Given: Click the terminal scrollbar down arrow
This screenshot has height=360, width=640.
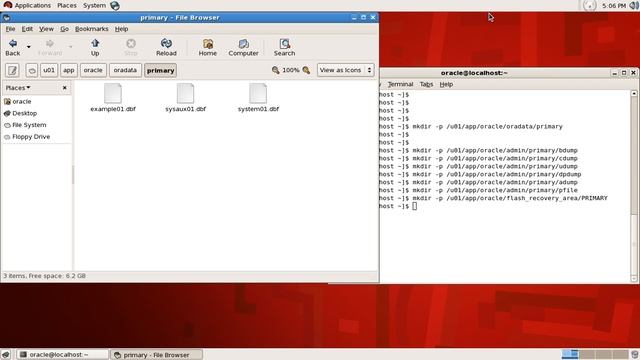Looking at the screenshot, I should click(x=634, y=278).
